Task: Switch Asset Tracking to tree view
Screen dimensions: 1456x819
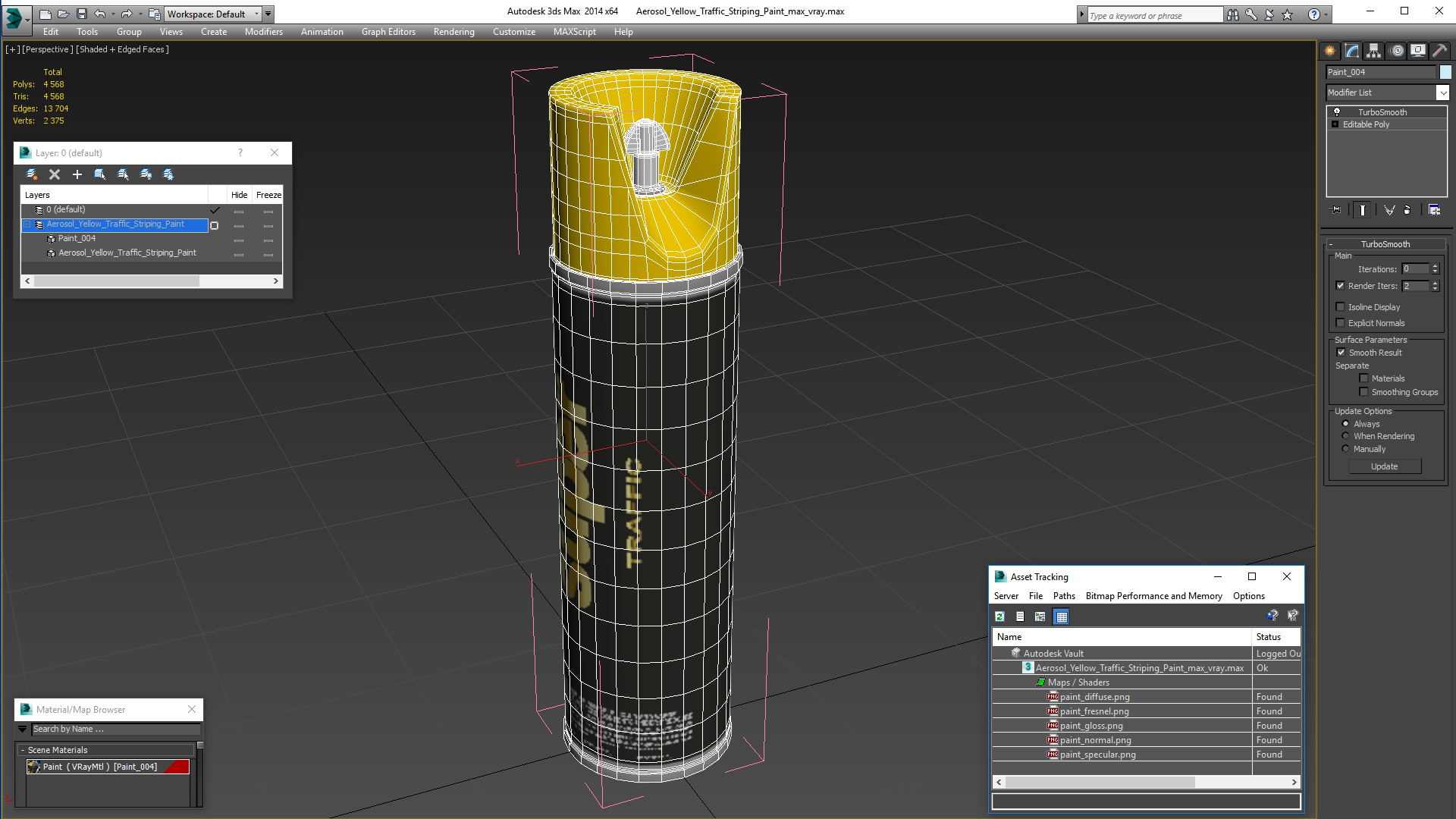Action: [1040, 617]
